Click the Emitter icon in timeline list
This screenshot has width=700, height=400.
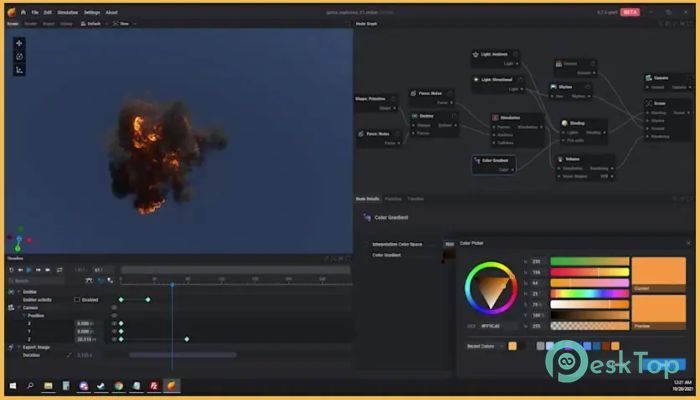click(x=11, y=292)
